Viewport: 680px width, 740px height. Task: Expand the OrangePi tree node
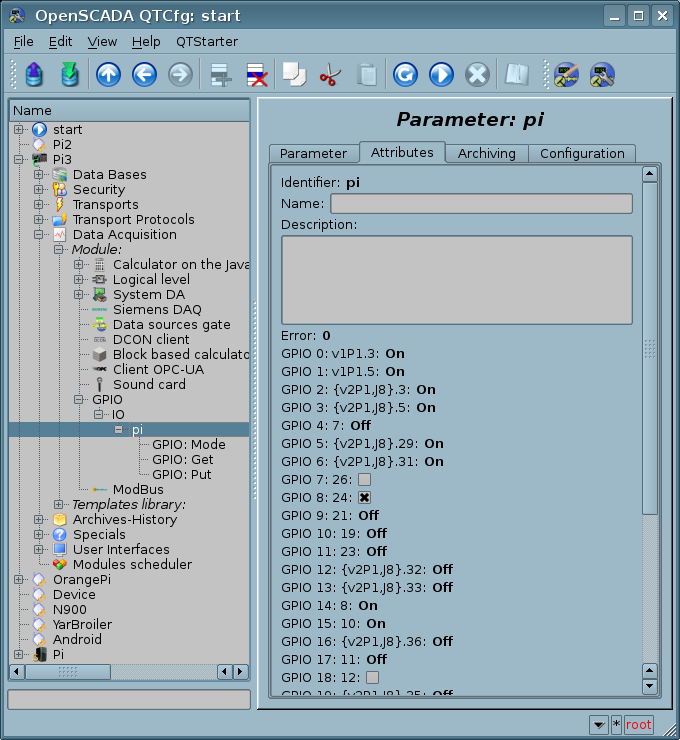click(19, 580)
